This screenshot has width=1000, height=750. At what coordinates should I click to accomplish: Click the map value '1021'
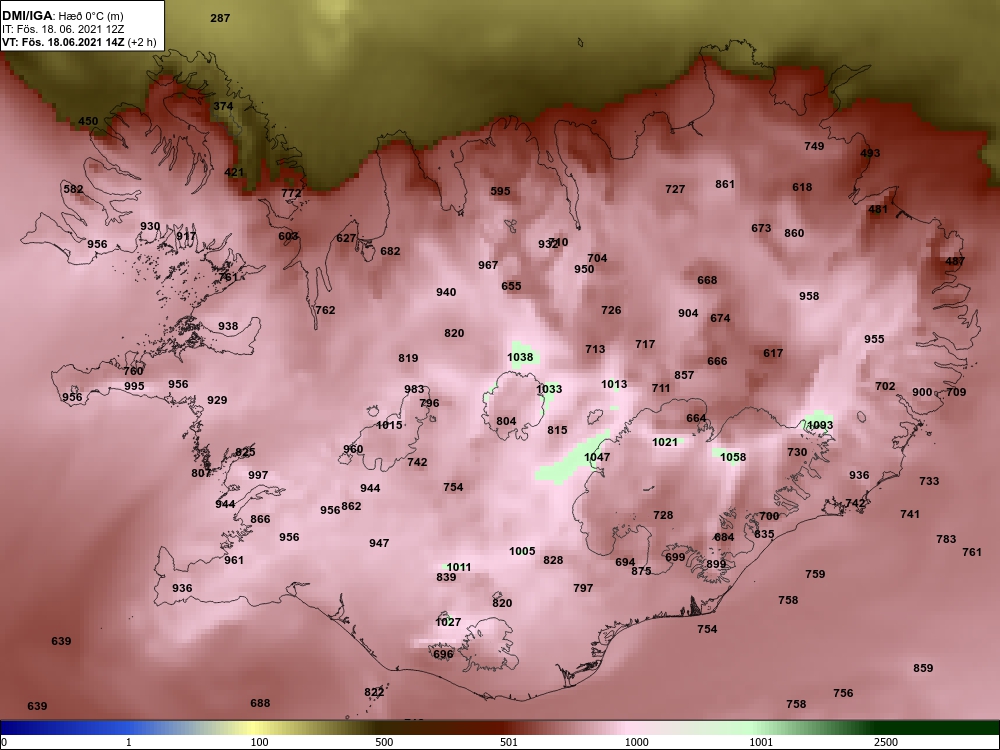point(665,442)
